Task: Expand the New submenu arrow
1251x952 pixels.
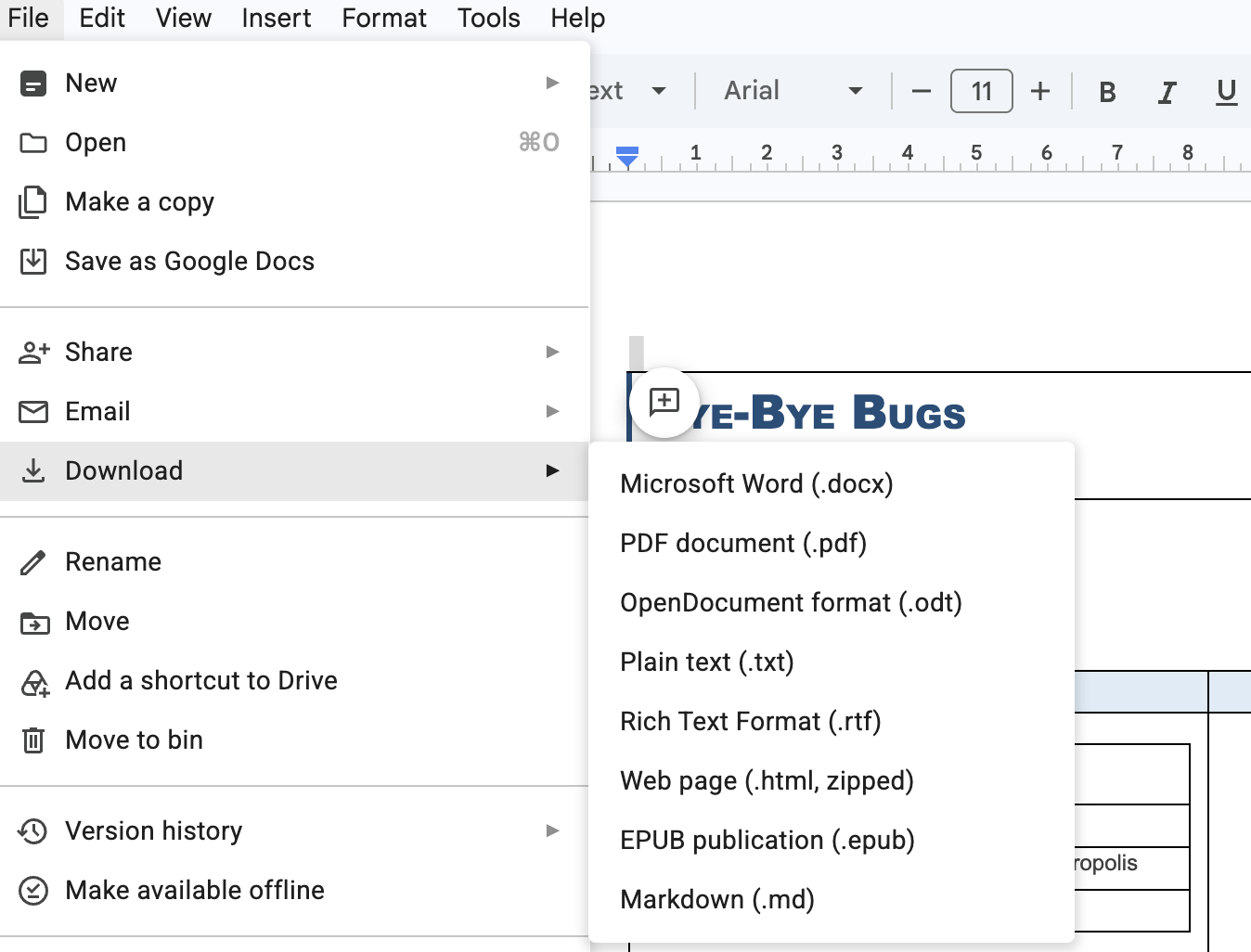Action: [552, 83]
